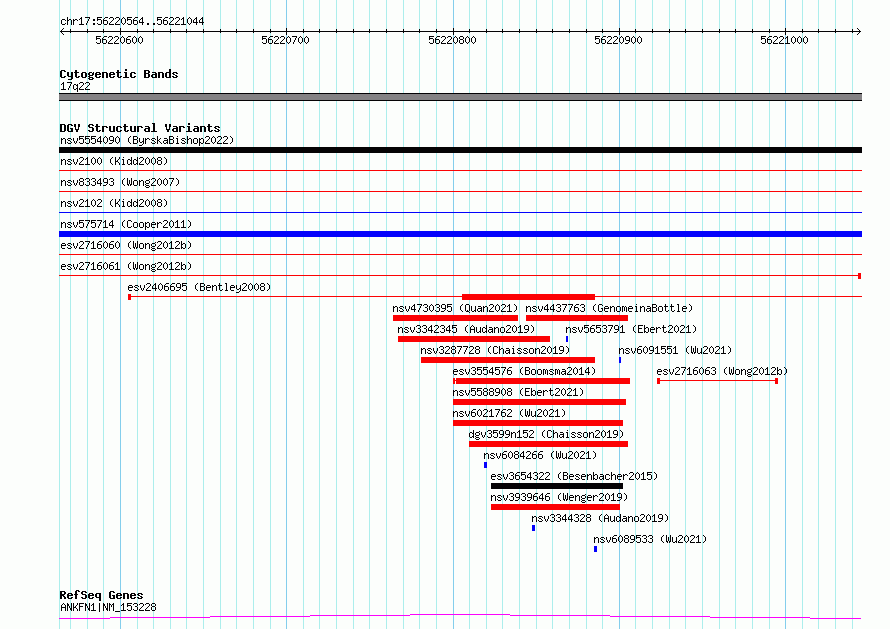Open esv2716063 (Wong2012b) variant
The width and height of the screenshot is (890, 629).
(x=723, y=371)
